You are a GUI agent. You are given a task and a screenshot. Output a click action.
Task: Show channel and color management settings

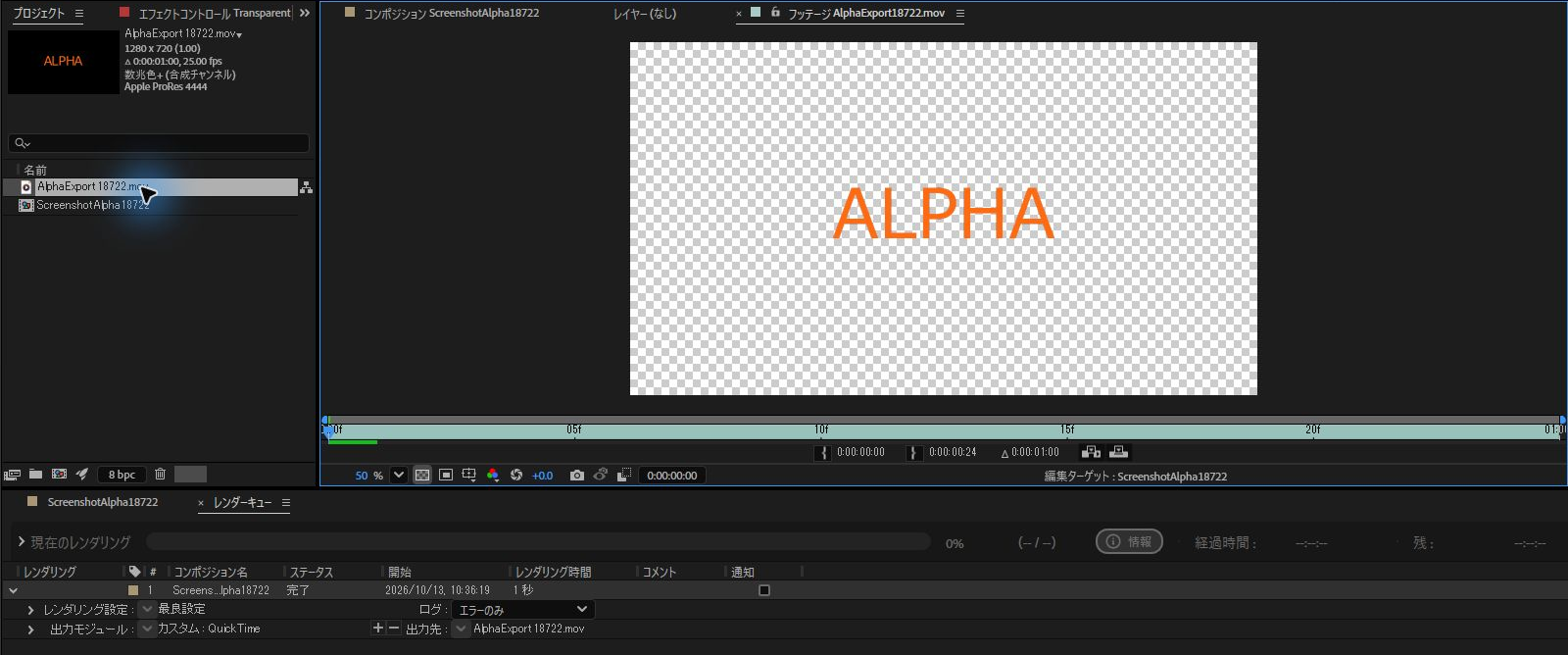coord(493,476)
